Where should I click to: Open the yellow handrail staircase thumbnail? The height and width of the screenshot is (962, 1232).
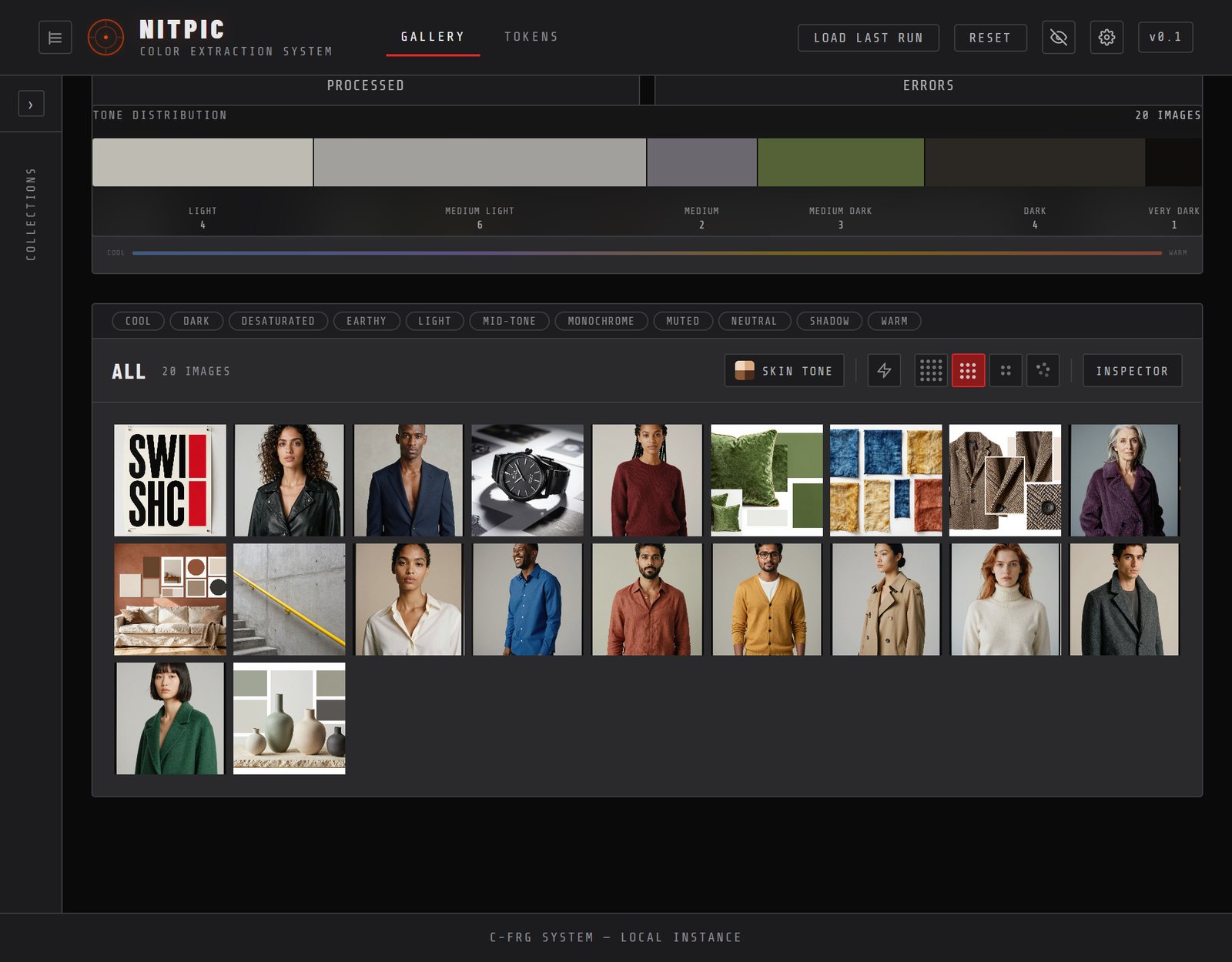pyautogui.click(x=290, y=600)
